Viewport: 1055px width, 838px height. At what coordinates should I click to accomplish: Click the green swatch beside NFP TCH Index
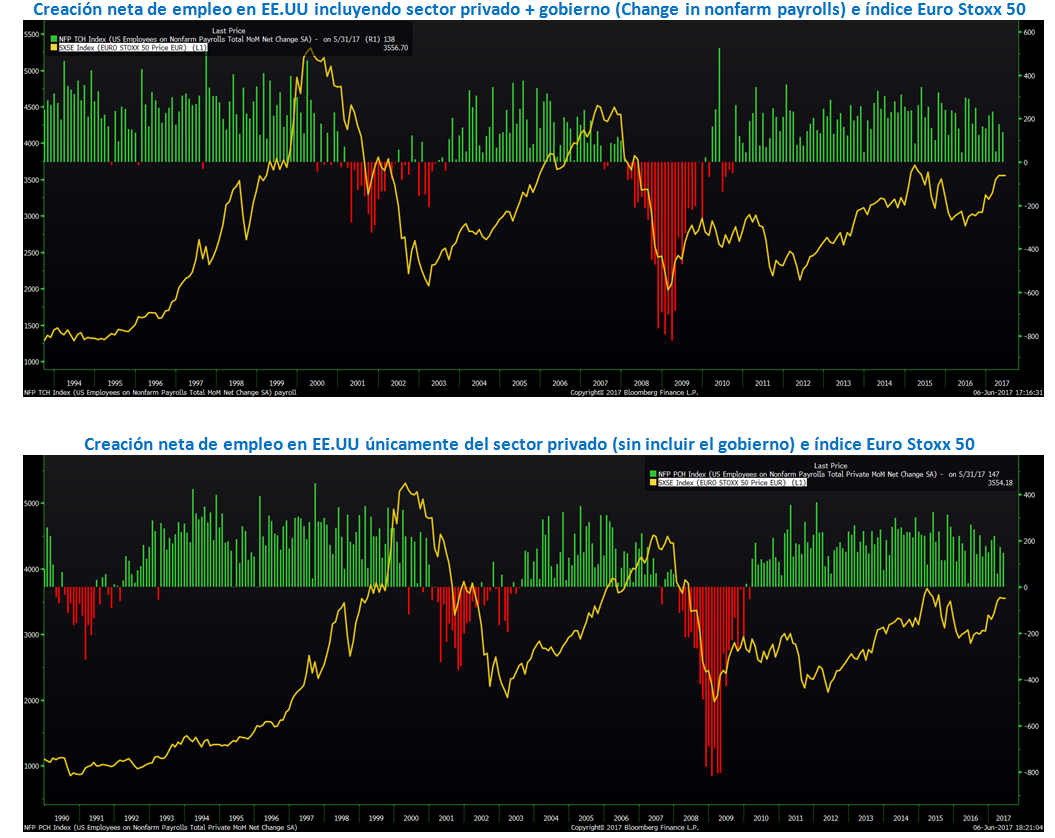(x=54, y=40)
